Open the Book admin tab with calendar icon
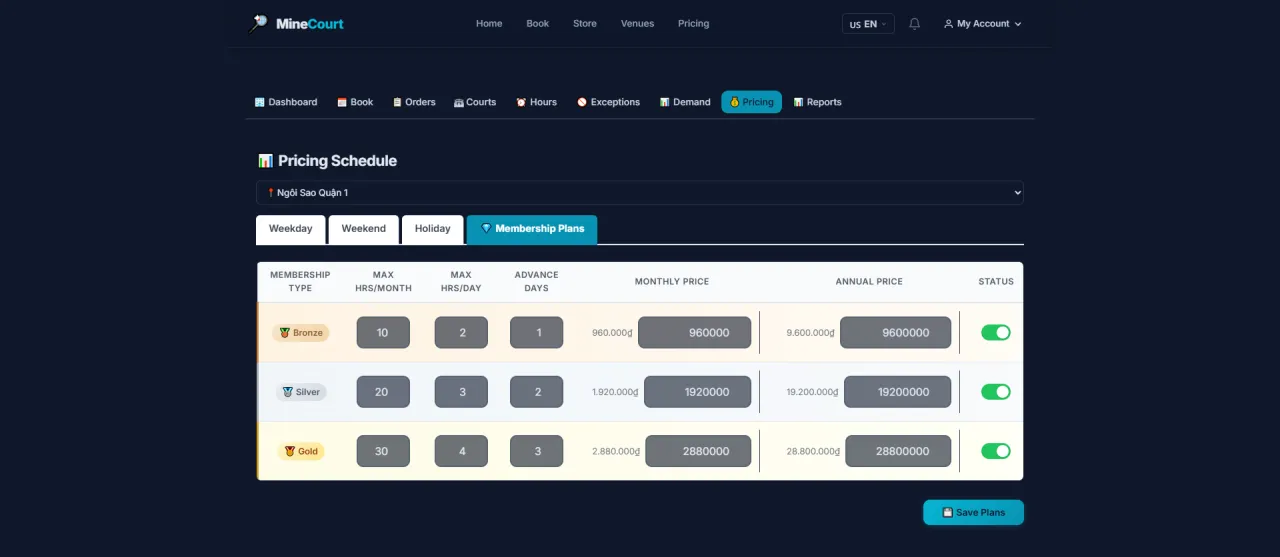This screenshot has height=557, width=1280. (355, 102)
